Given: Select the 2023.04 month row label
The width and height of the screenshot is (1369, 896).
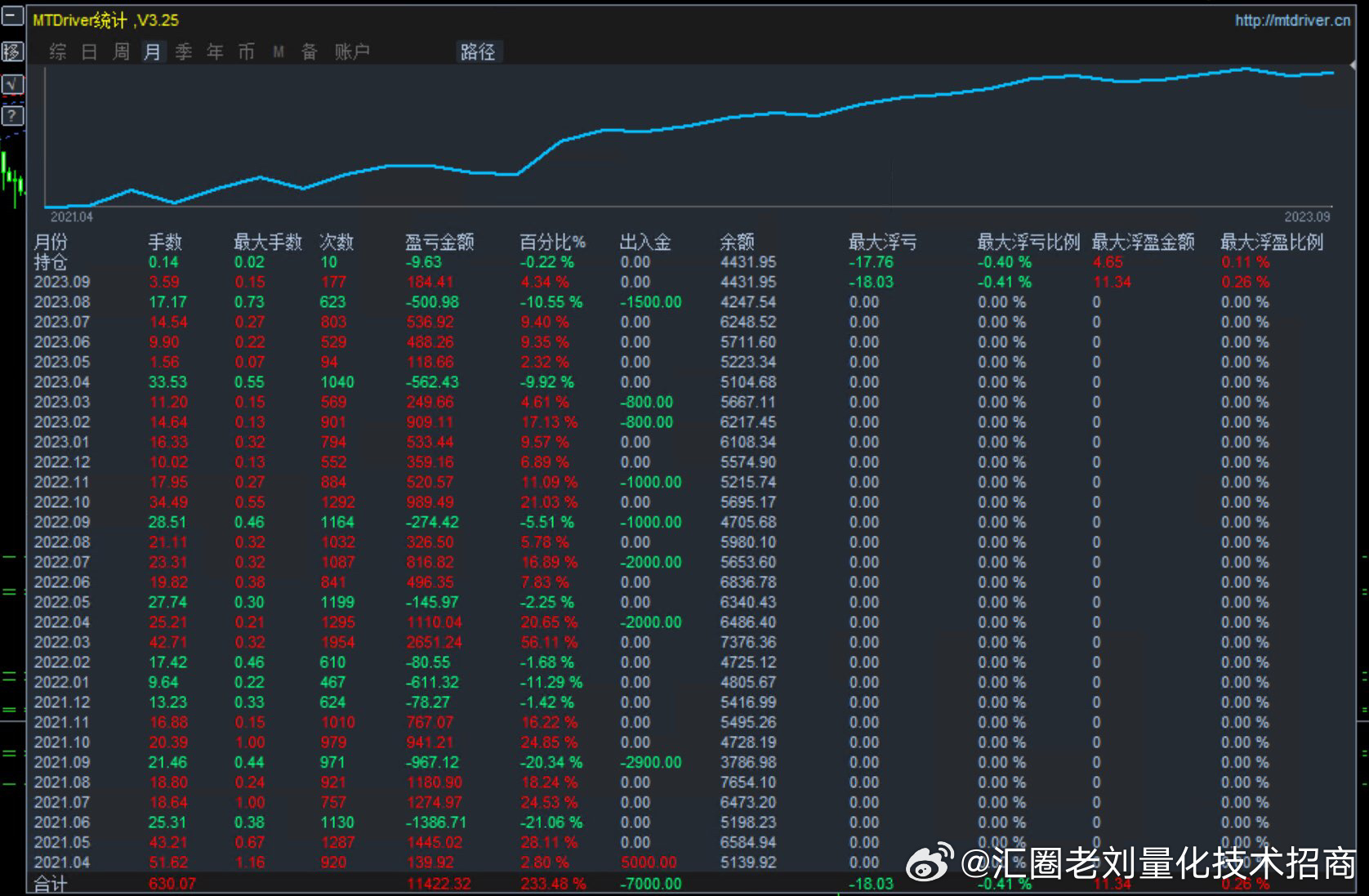Looking at the screenshot, I should 62,382.
